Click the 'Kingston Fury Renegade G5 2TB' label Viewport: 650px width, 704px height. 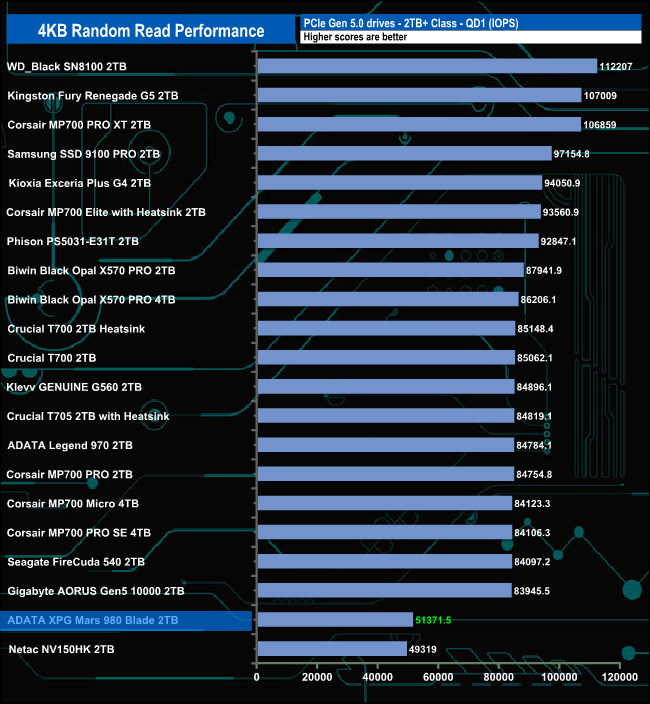[x=93, y=96]
